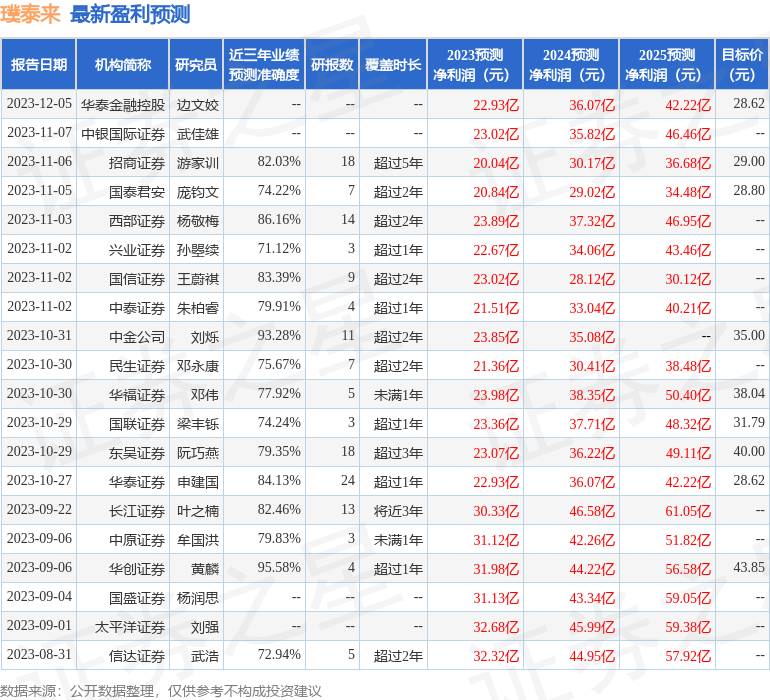Click 2025 forecast 50.40亿
The height and width of the screenshot is (700, 770).
pos(688,394)
